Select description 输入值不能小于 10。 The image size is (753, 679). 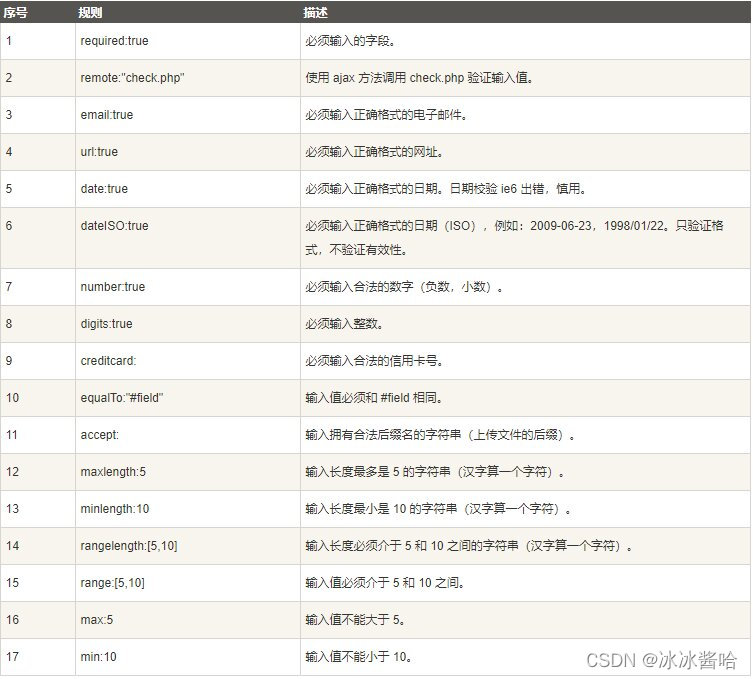pos(359,656)
